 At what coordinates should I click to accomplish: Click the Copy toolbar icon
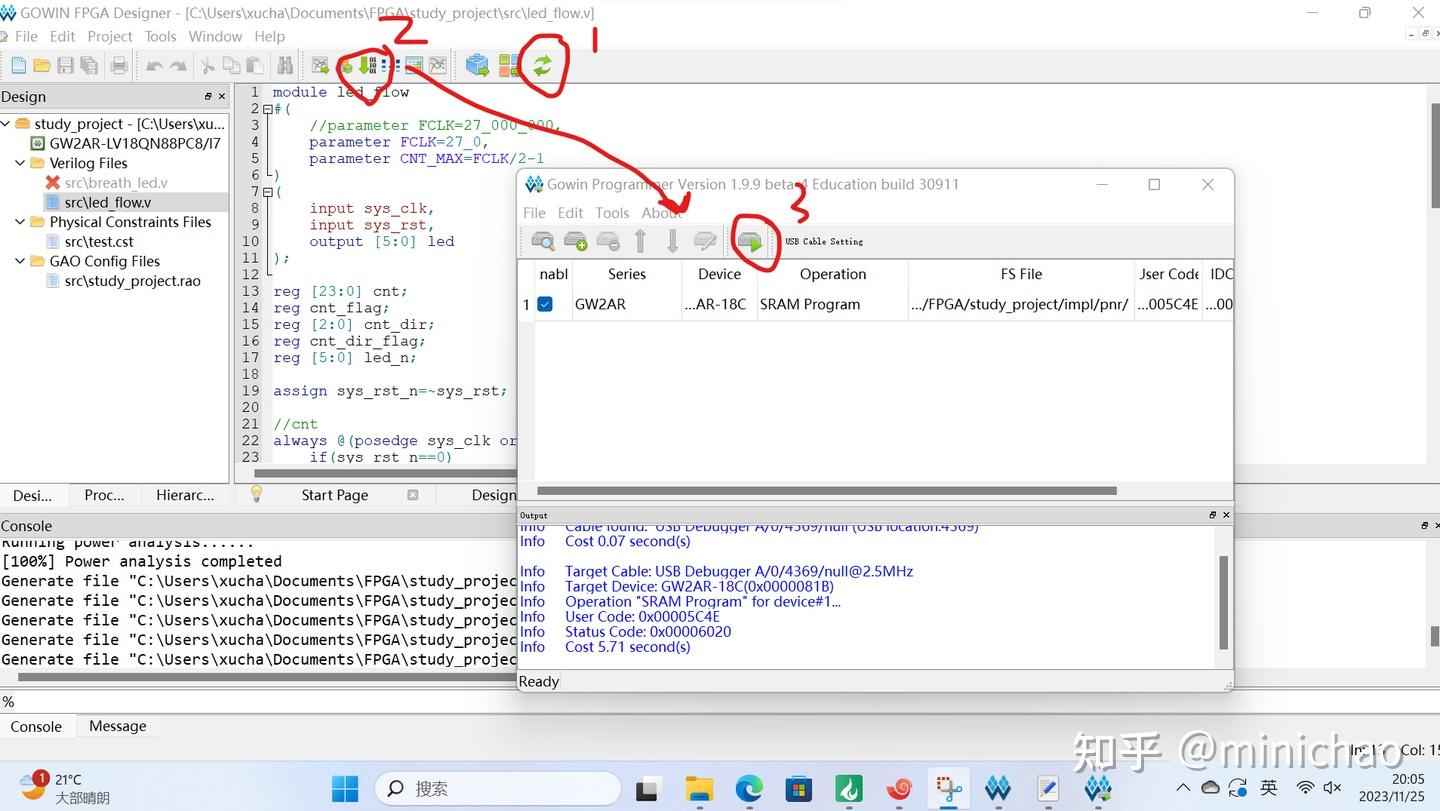tap(231, 66)
